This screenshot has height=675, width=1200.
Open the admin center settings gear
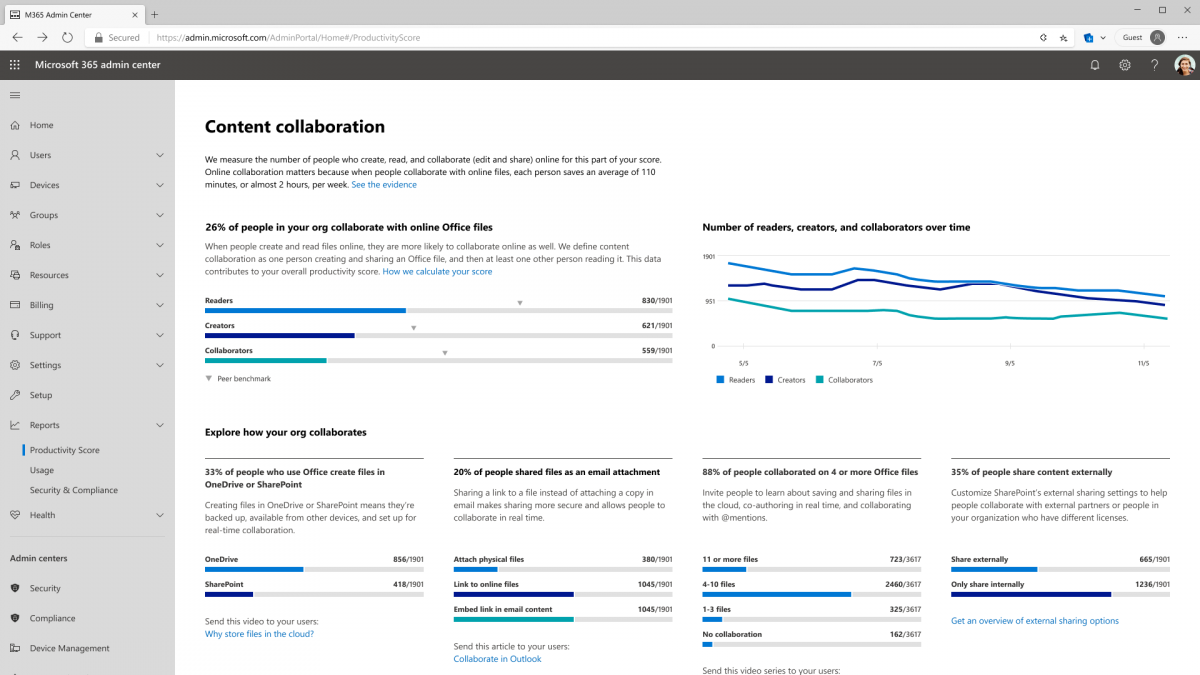point(1124,64)
